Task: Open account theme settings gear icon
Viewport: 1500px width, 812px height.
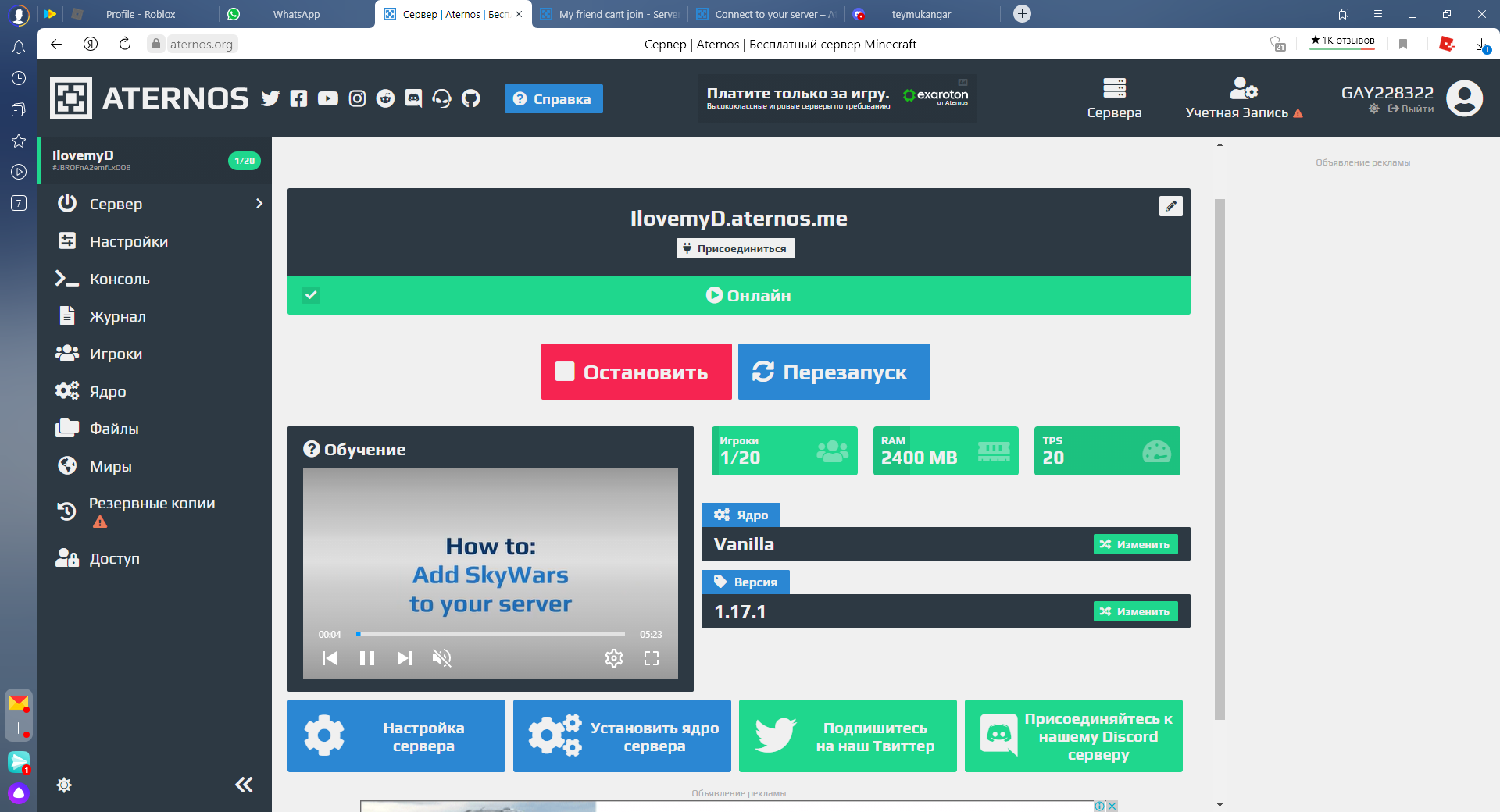Action: [1374, 109]
